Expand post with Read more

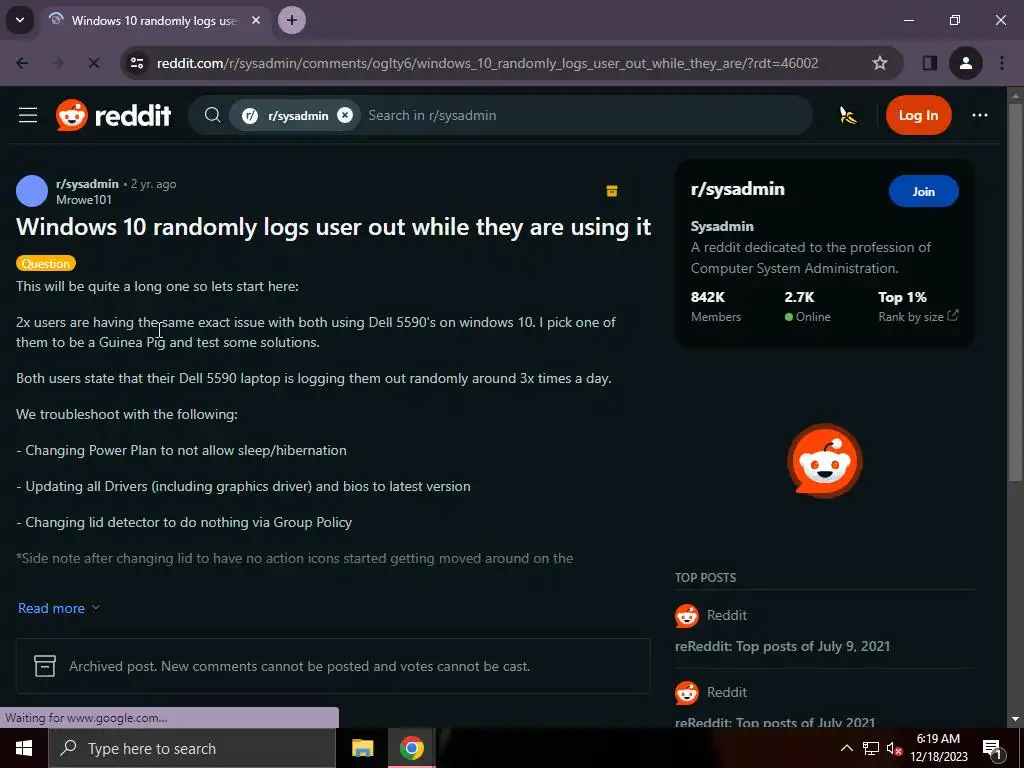[59, 608]
